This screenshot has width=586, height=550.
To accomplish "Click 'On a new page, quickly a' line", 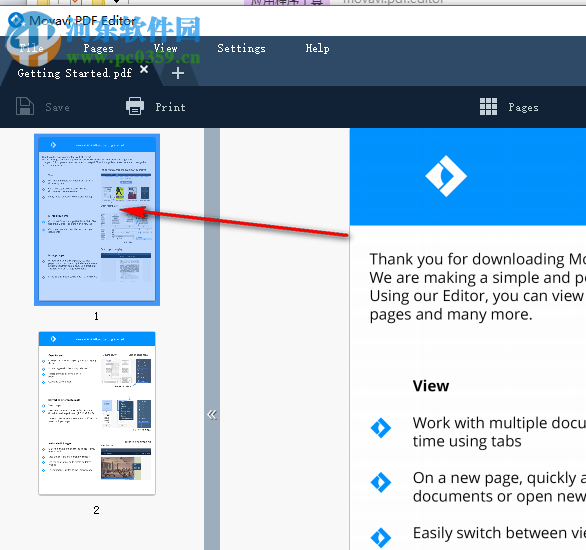I will (x=499, y=478).
